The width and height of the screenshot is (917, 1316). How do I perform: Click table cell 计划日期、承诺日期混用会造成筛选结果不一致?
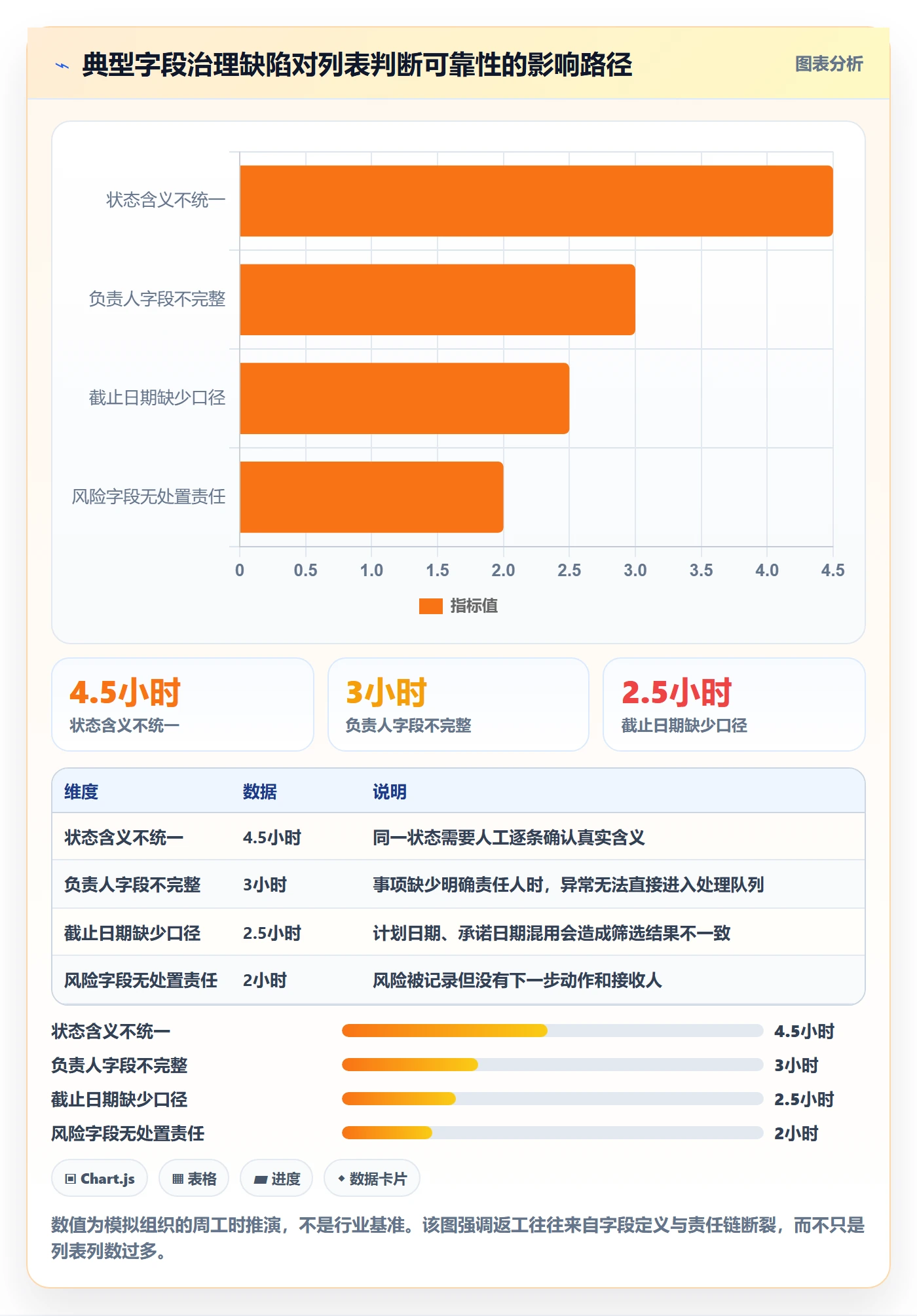click(x=552, y=933)
